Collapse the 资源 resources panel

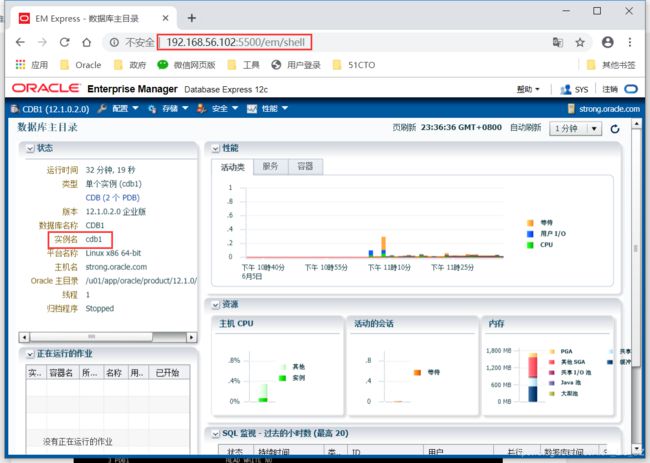click(216, 305)
